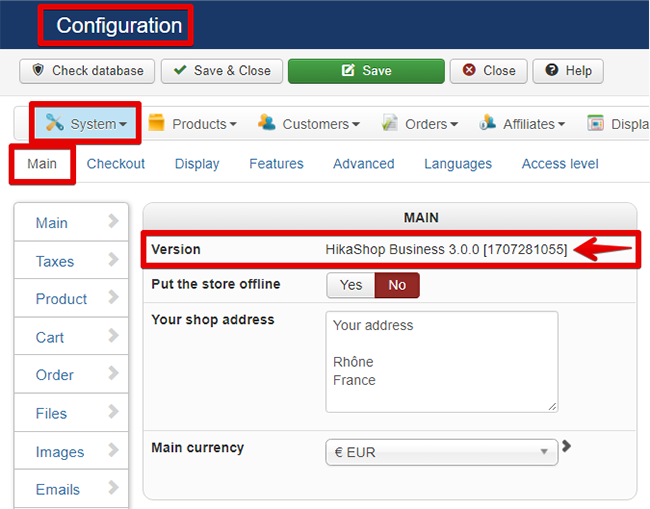Click the Close button
The image size is (650, 509).
tap(488, 71)
